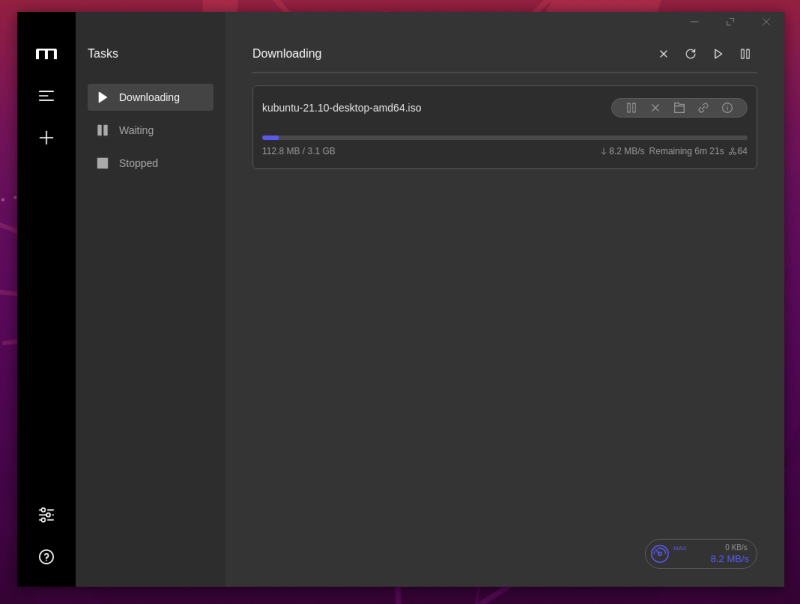Open help using the question mark icon
Viewport: 800px width, 604px height.
(46, 557)
